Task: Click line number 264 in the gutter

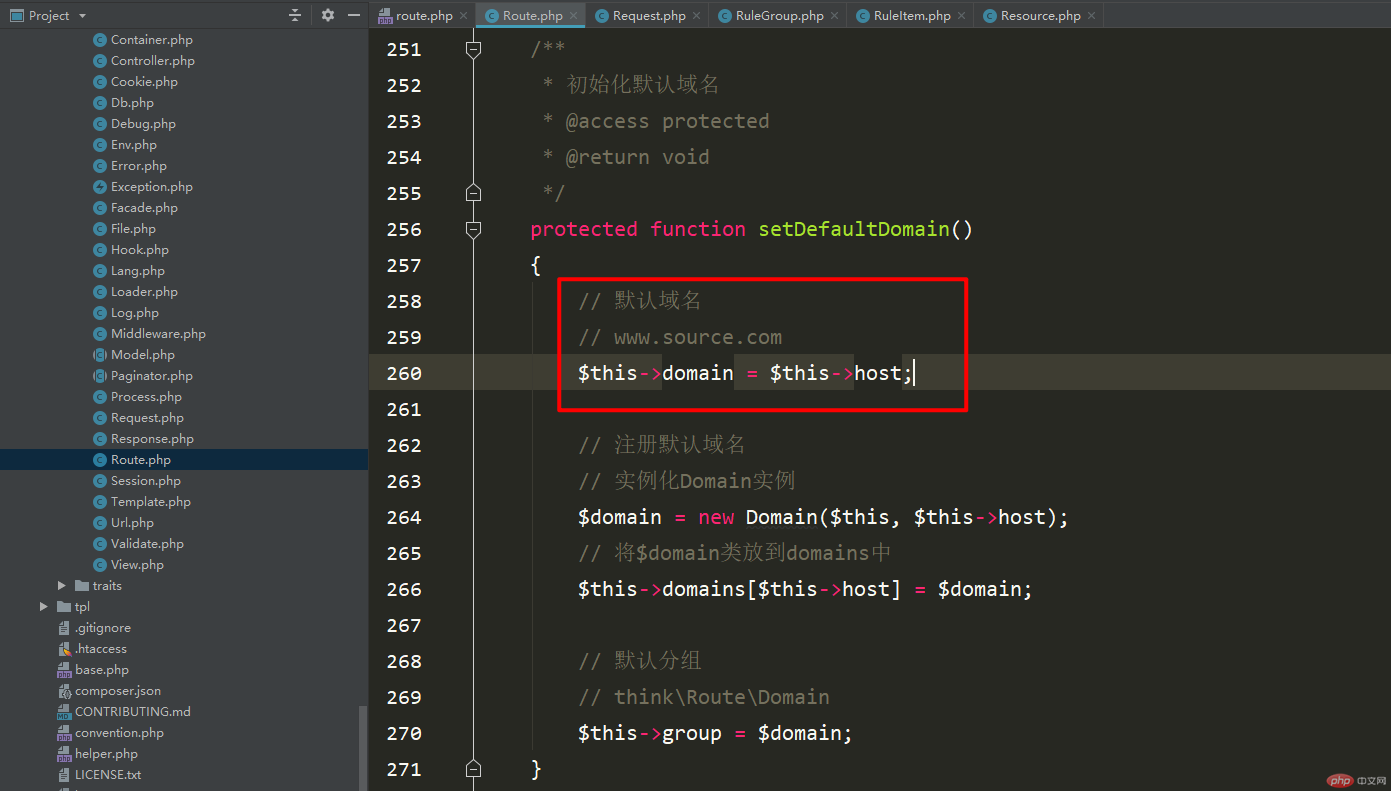Action: (x=404, y=517)
